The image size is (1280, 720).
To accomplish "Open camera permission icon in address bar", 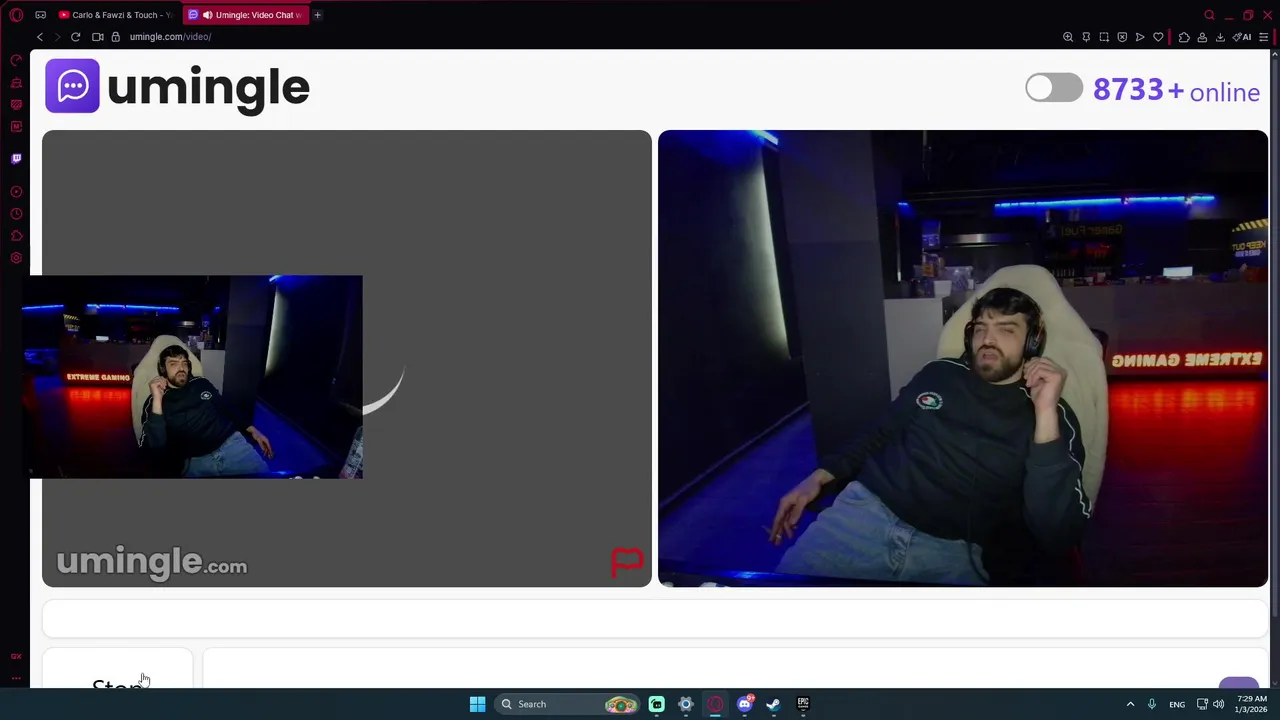I will coord(98,37).
